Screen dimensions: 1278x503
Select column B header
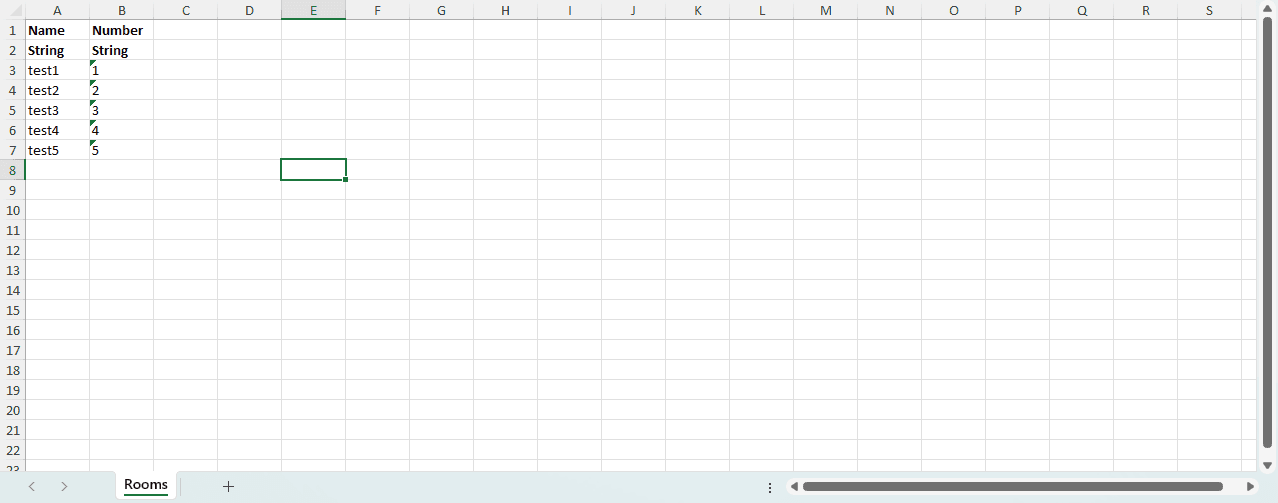coord(121,10)
